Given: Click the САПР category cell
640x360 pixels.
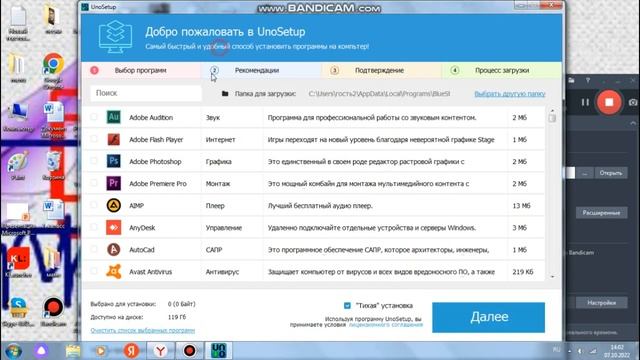Looking at the screenshot, I should click(214, 250).
